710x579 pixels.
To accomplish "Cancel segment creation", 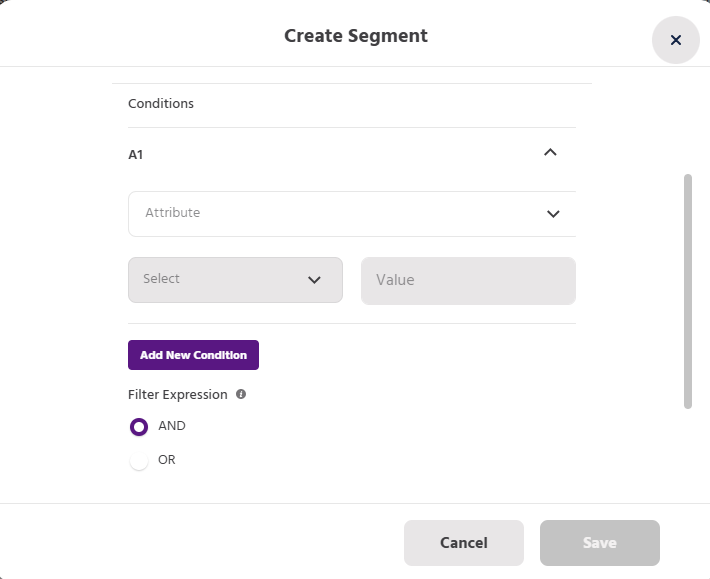I will (x=463, y=543).
